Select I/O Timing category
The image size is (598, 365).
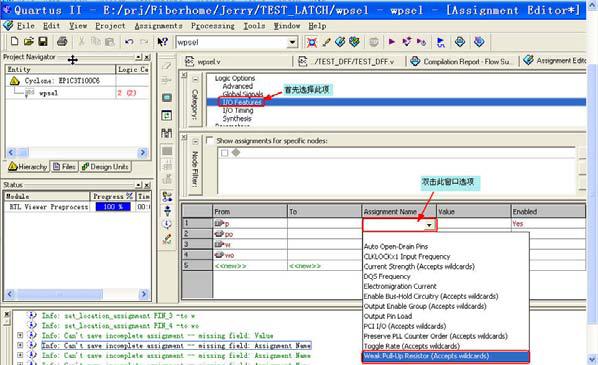point(238,111)
